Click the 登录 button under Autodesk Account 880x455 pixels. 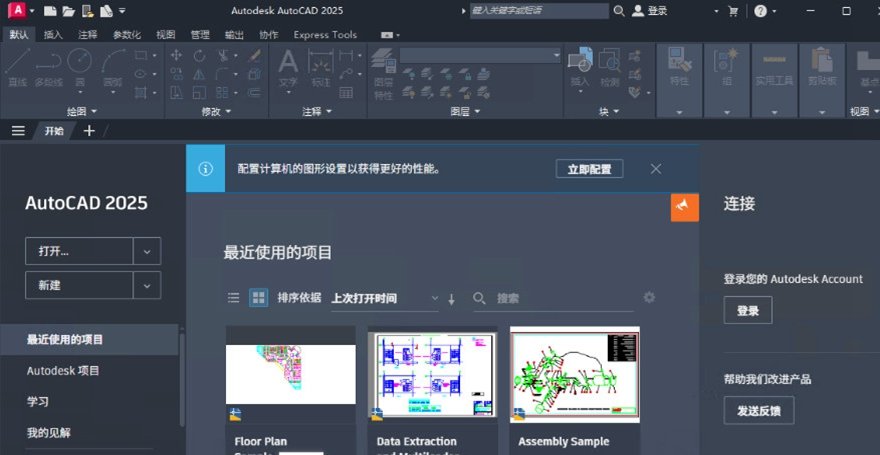(x=748, y=310)
